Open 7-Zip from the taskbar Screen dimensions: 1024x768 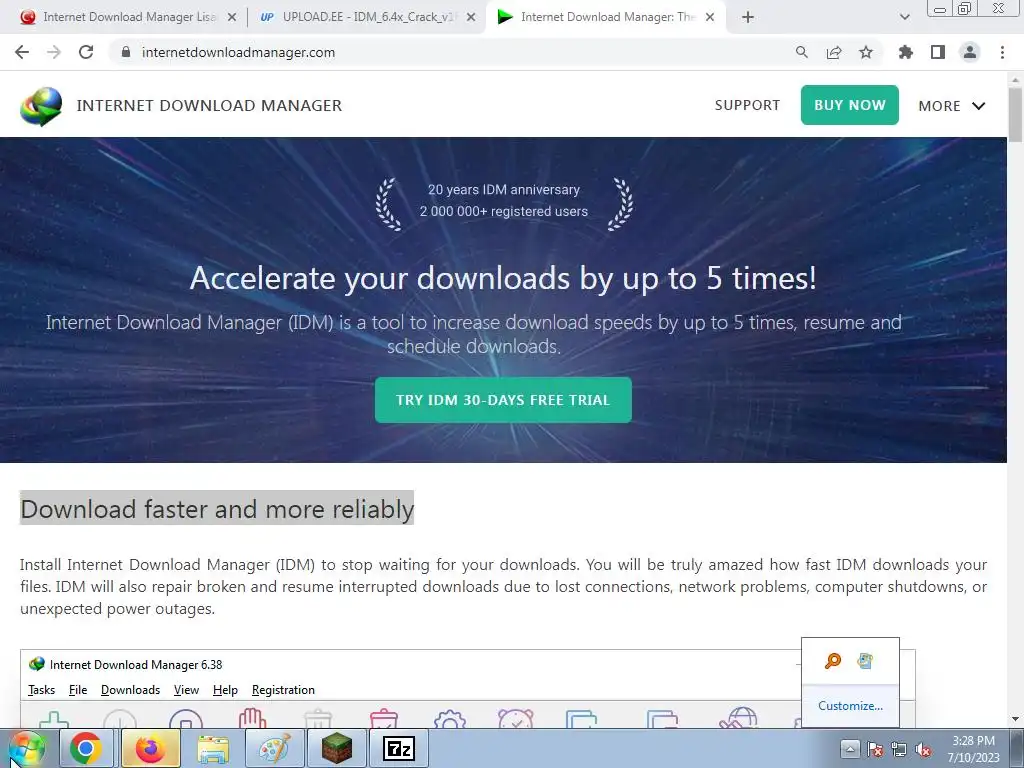(x=398, y=748)
